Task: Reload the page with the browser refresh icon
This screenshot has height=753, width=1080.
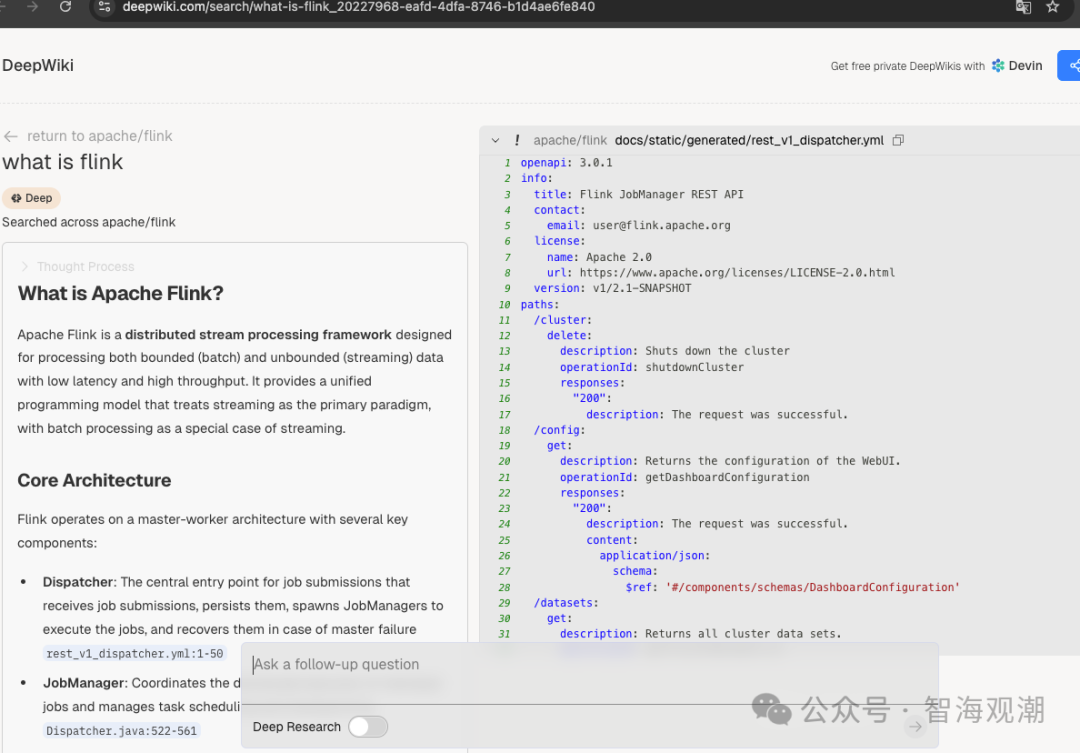Action: [65, 7]
